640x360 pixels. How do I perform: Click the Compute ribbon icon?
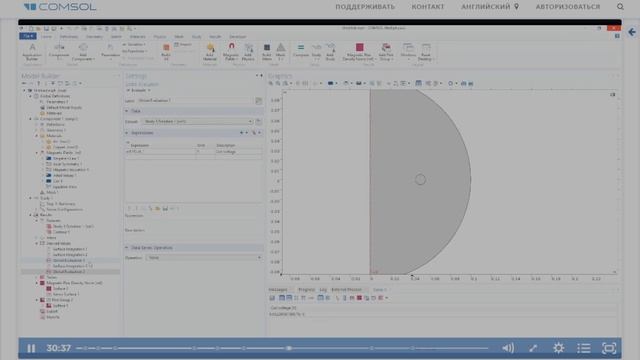tap(301, 50)
